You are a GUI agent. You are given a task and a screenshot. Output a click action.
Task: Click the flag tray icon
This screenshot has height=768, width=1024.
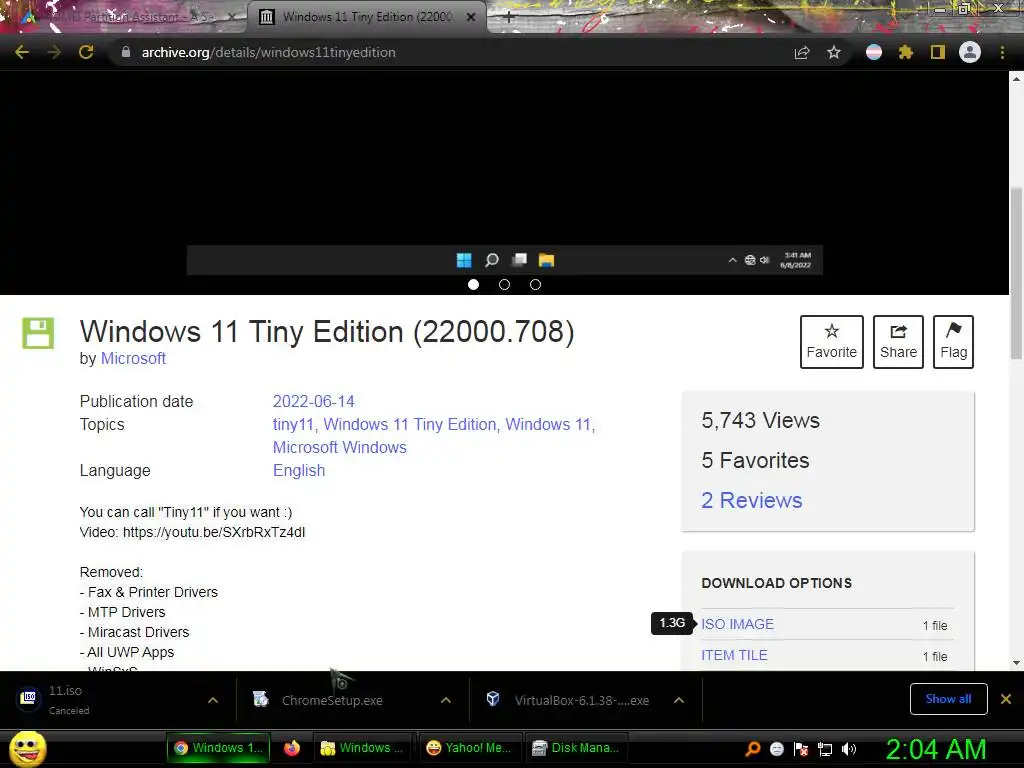click(801, 748)
